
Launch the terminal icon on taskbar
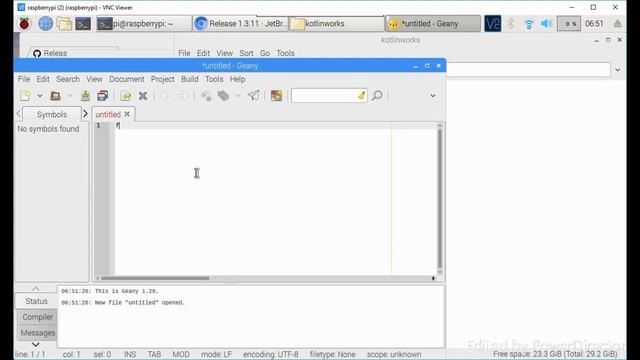click(83, 24)
